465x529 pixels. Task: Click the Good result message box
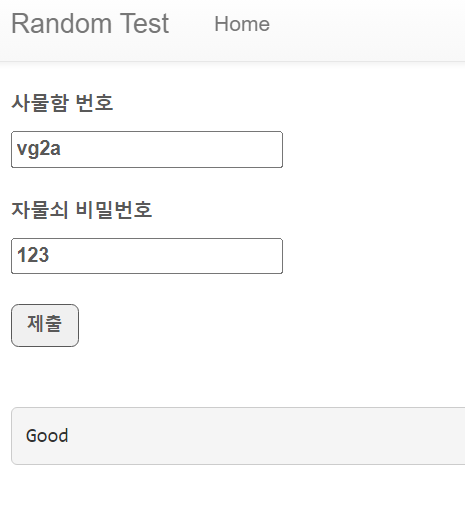[x=238, y=436]
